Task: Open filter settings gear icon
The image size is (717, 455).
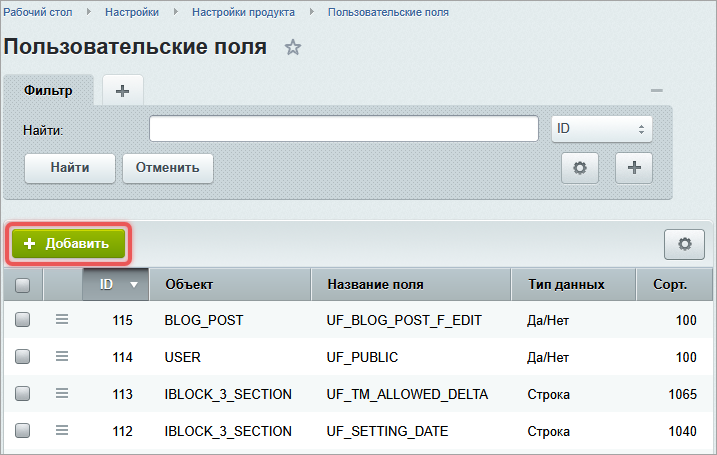Action: [578, 168]
